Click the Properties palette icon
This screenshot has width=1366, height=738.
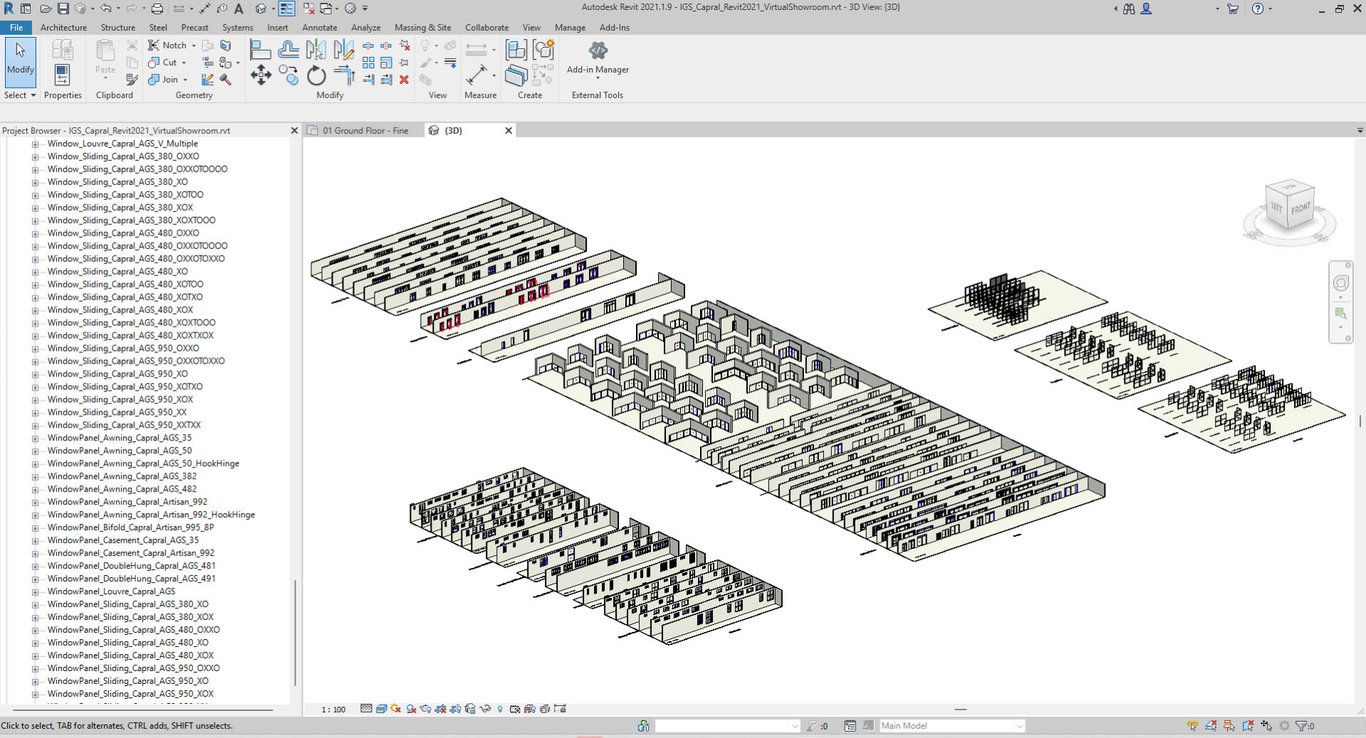coord(62,74)
